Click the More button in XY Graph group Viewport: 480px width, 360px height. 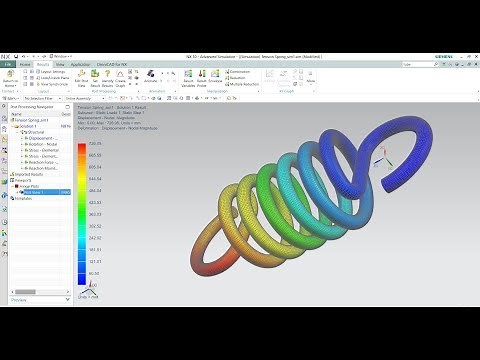310,77
